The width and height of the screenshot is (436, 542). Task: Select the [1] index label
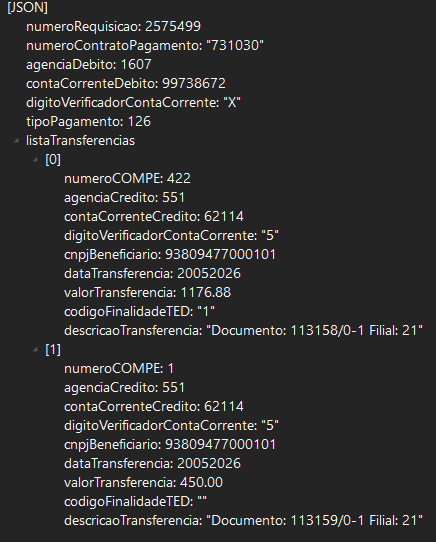point(53,349)
